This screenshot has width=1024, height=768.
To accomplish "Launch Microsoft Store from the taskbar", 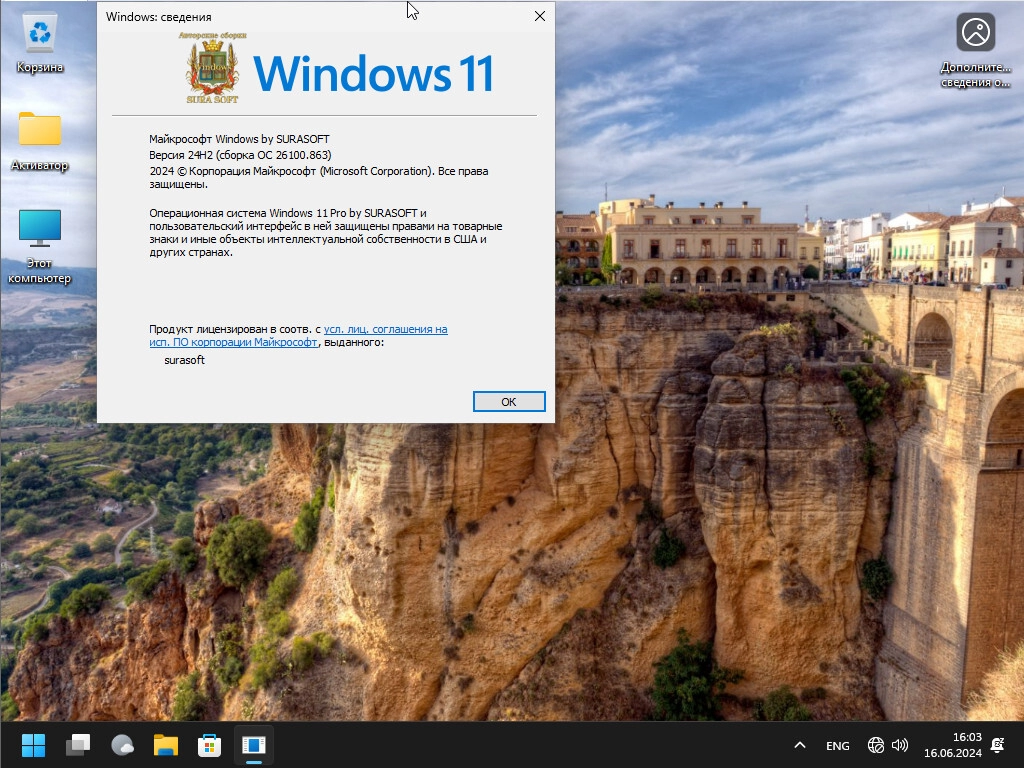I will [210, 744].
